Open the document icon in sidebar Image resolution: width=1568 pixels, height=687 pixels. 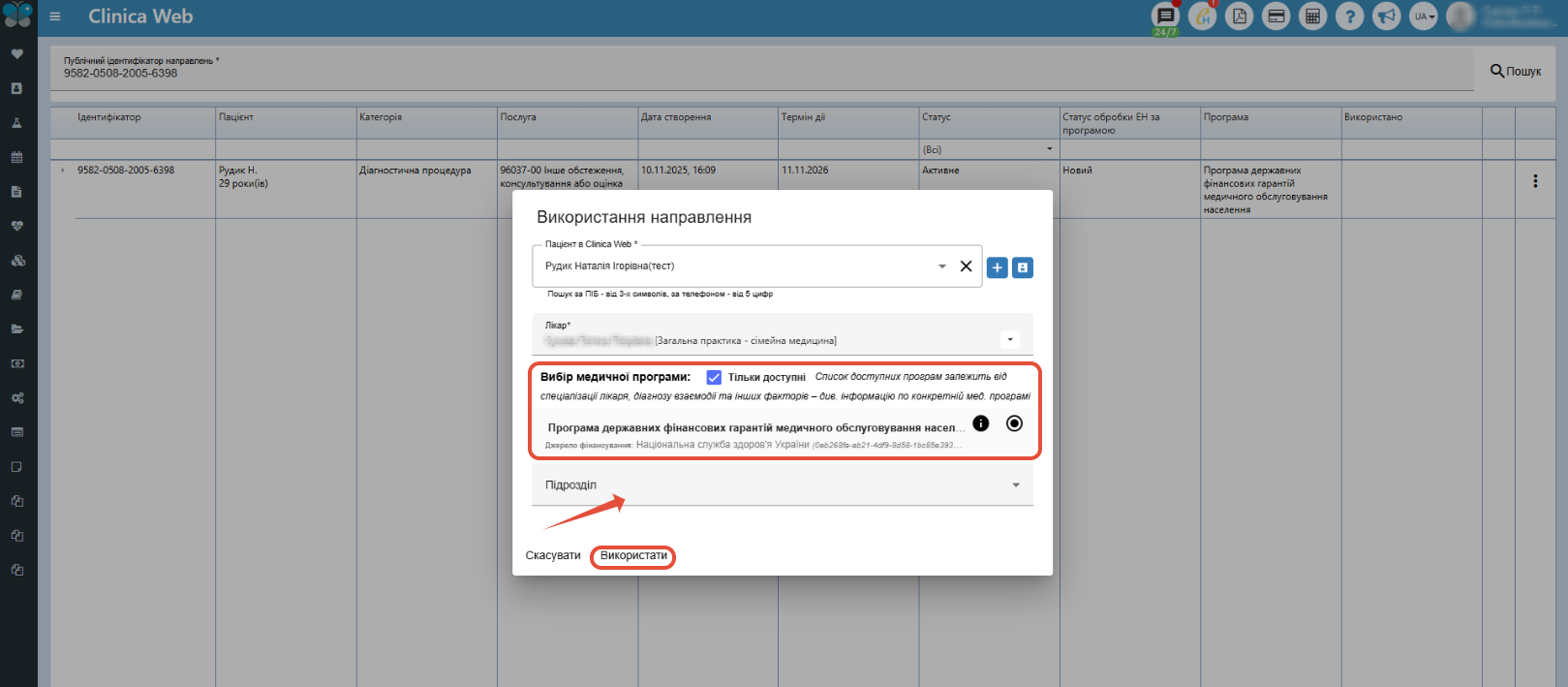pyautogui.click(x=16, y=192)
